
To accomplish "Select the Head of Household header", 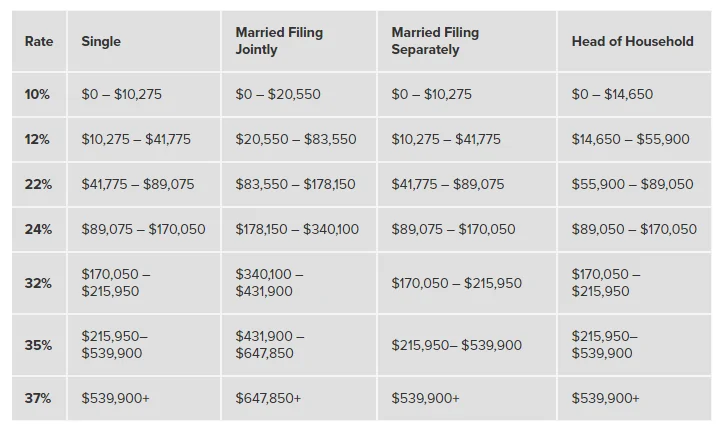I will (x=634, y=41).
